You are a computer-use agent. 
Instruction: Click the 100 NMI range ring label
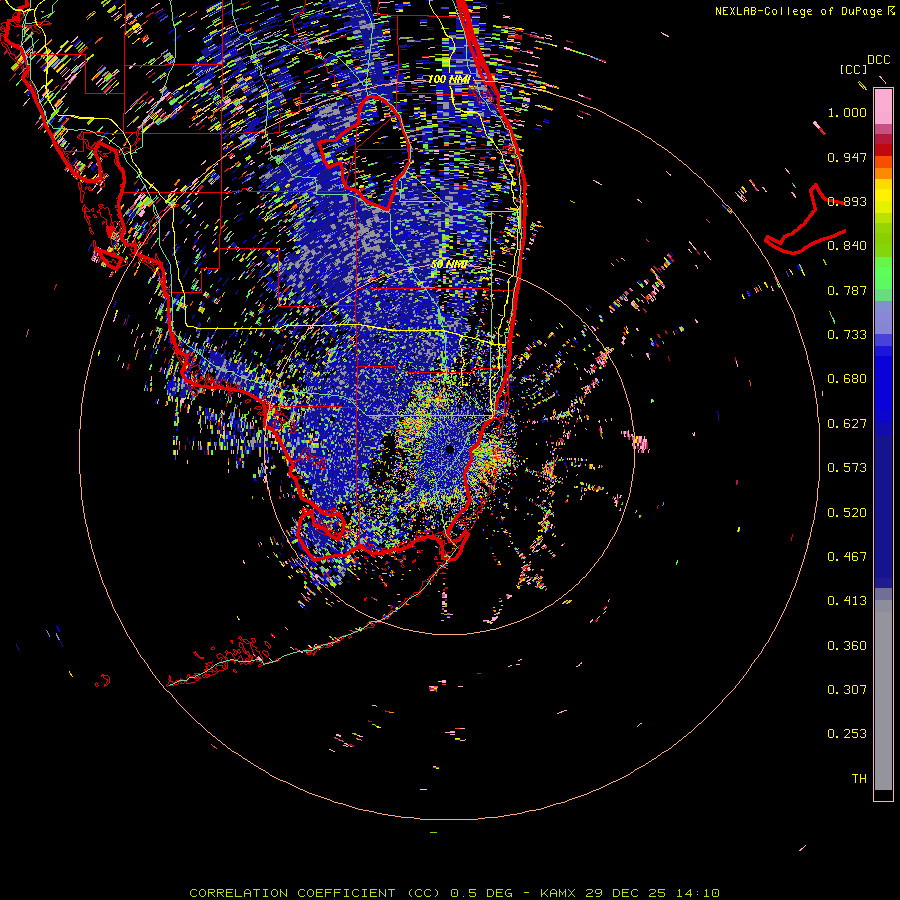(449, 79)
